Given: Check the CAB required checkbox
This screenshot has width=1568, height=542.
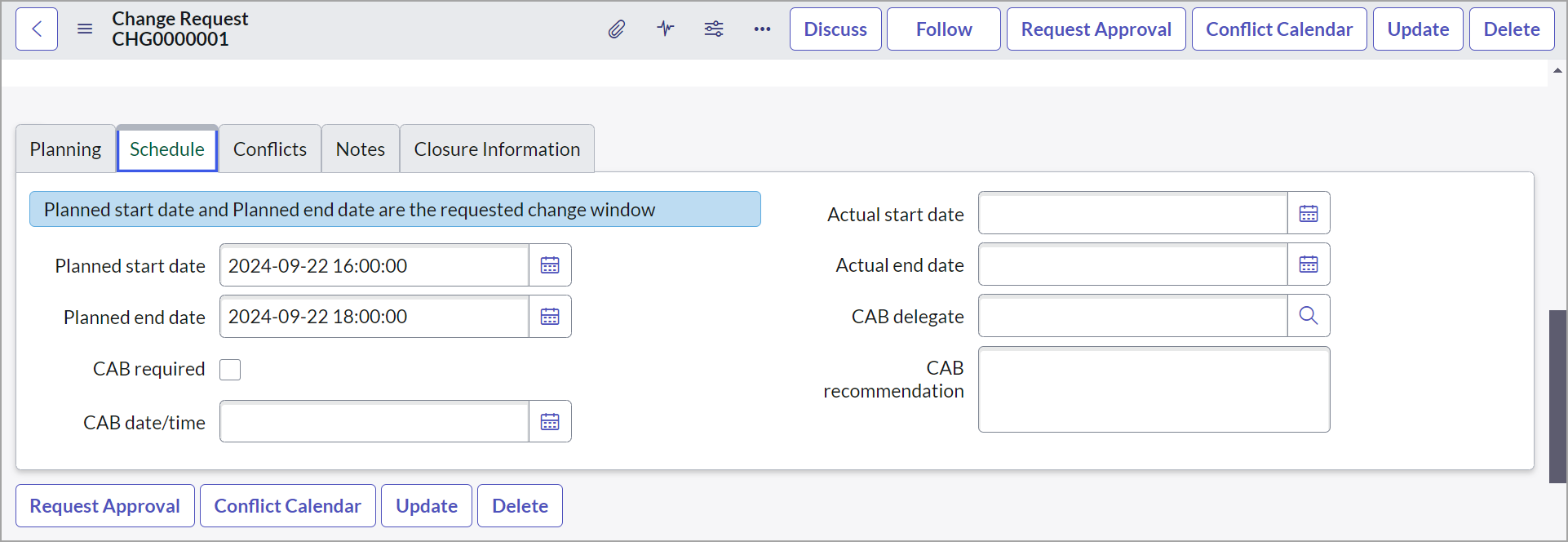Looking at the screenshot, I should tap(230, 370).
